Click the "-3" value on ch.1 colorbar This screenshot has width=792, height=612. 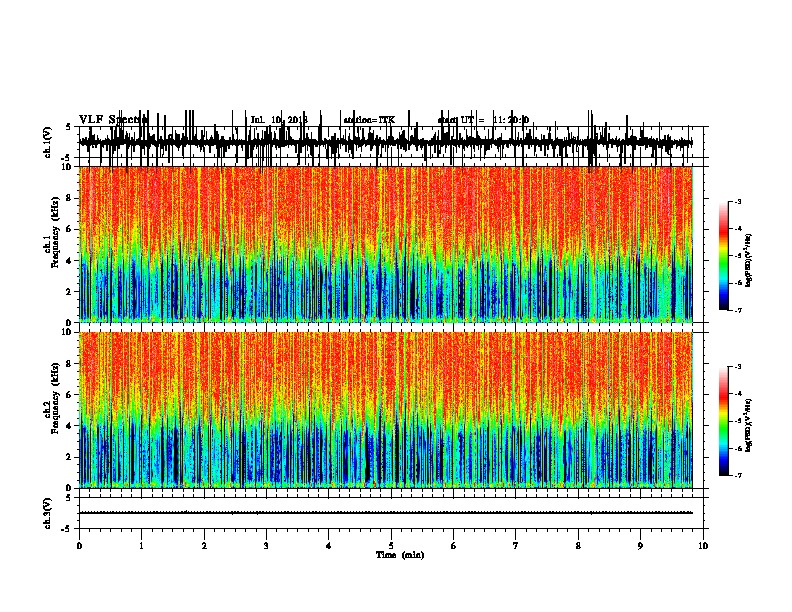point(737,201)
